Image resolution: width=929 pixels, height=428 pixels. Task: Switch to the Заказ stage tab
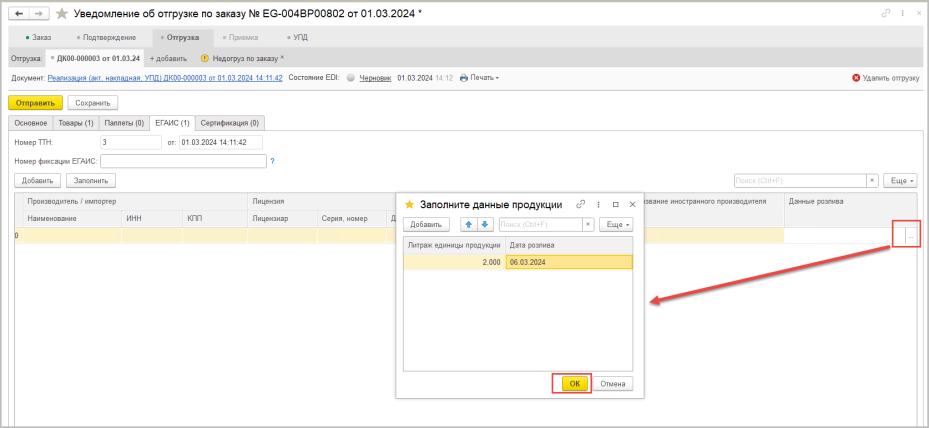[39, 37]
